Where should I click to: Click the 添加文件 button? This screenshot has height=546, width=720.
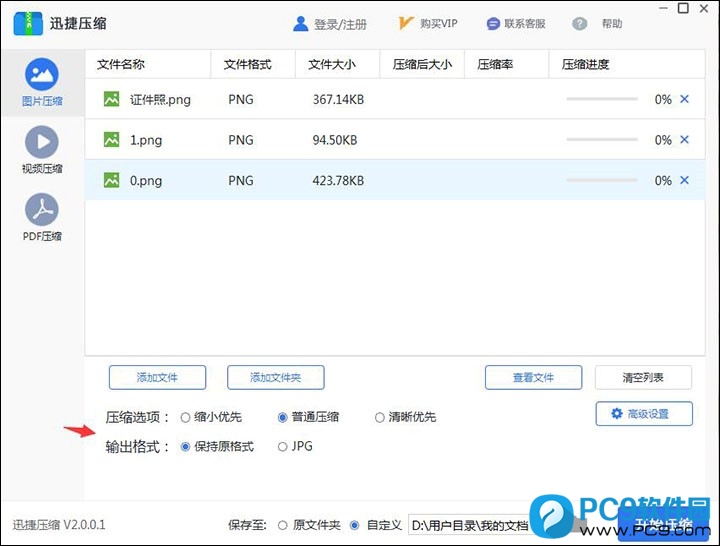pyautogui.click(x=157, y=377)
